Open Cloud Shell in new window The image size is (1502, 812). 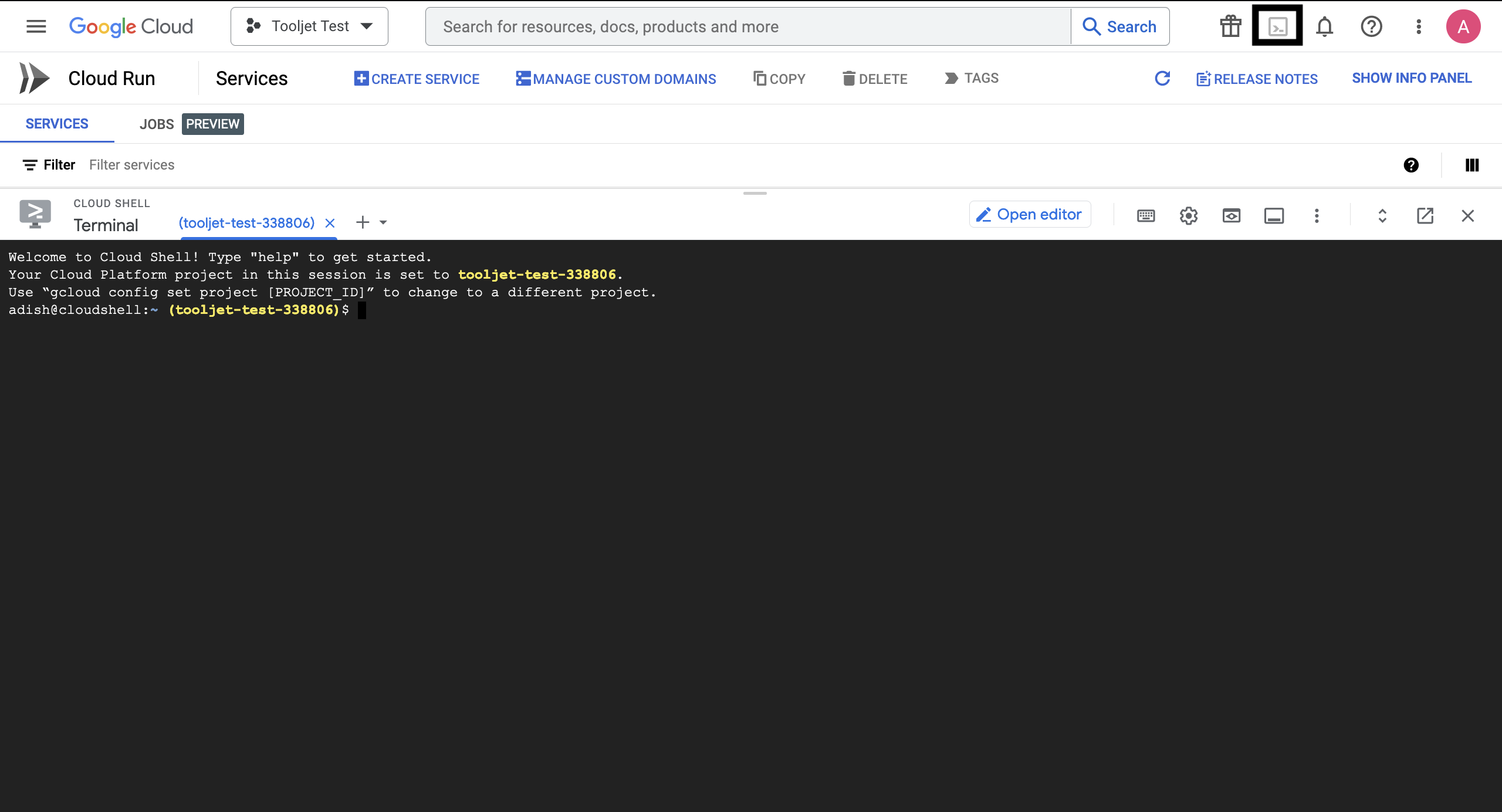pyautogui.click(x=1425, y=216)
